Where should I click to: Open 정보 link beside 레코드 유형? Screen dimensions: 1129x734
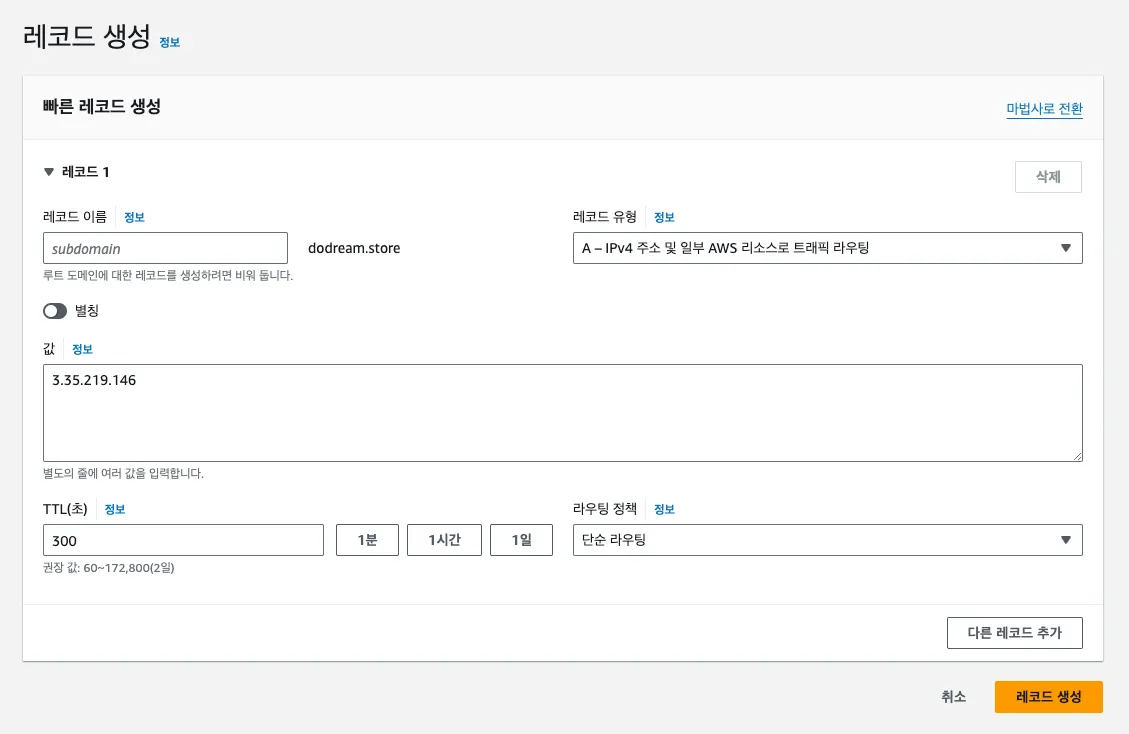tap(664, 217)
